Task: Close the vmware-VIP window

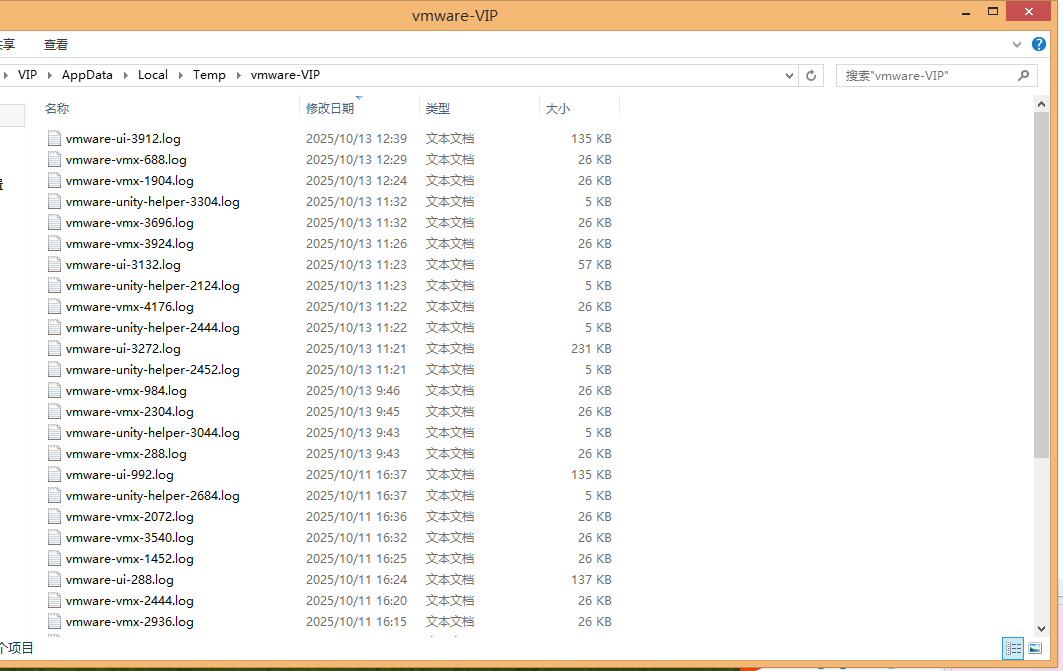Action: [1028, 12]
